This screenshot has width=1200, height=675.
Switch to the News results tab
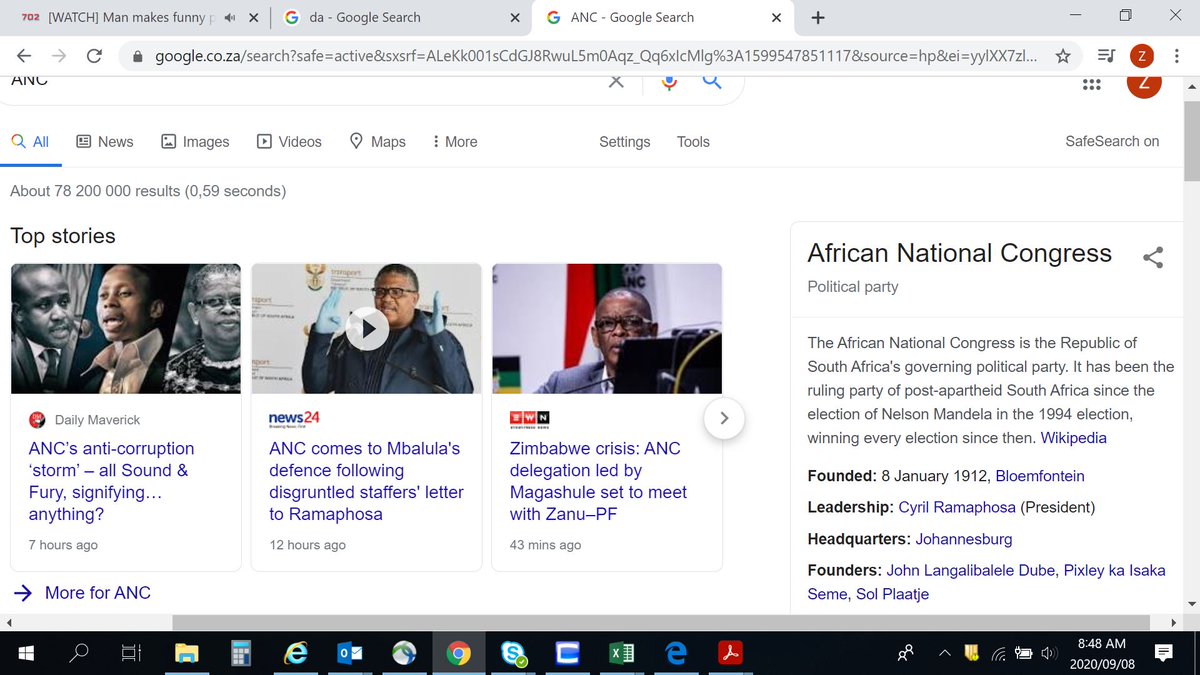click(x=105, y=142)
